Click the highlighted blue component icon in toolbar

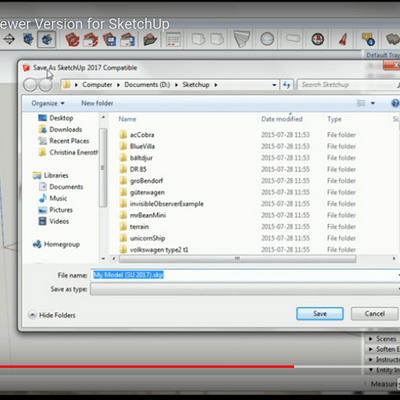46,39
